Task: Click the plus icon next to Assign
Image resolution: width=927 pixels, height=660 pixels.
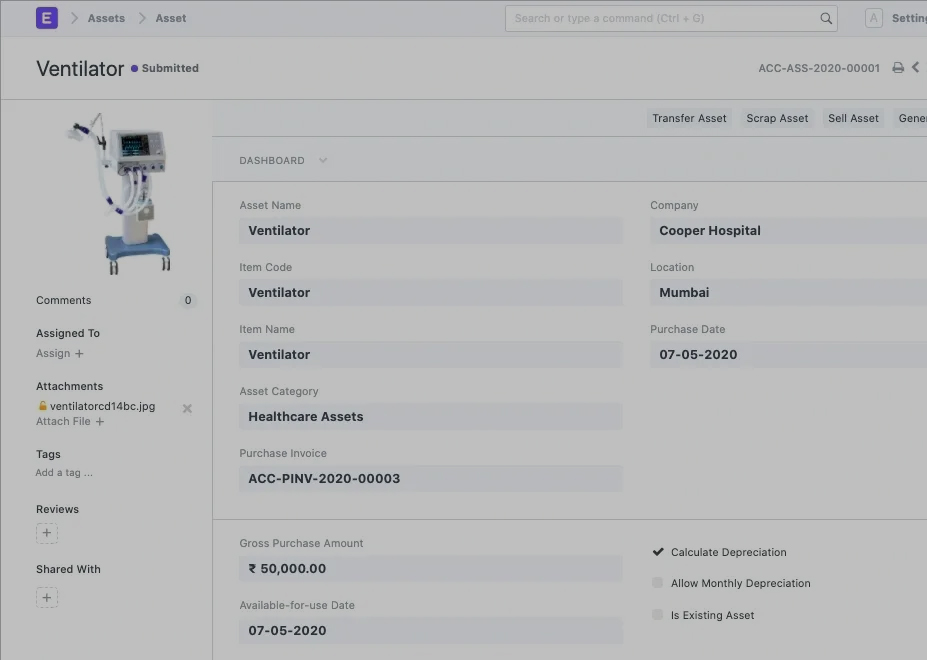Action: 80,354
